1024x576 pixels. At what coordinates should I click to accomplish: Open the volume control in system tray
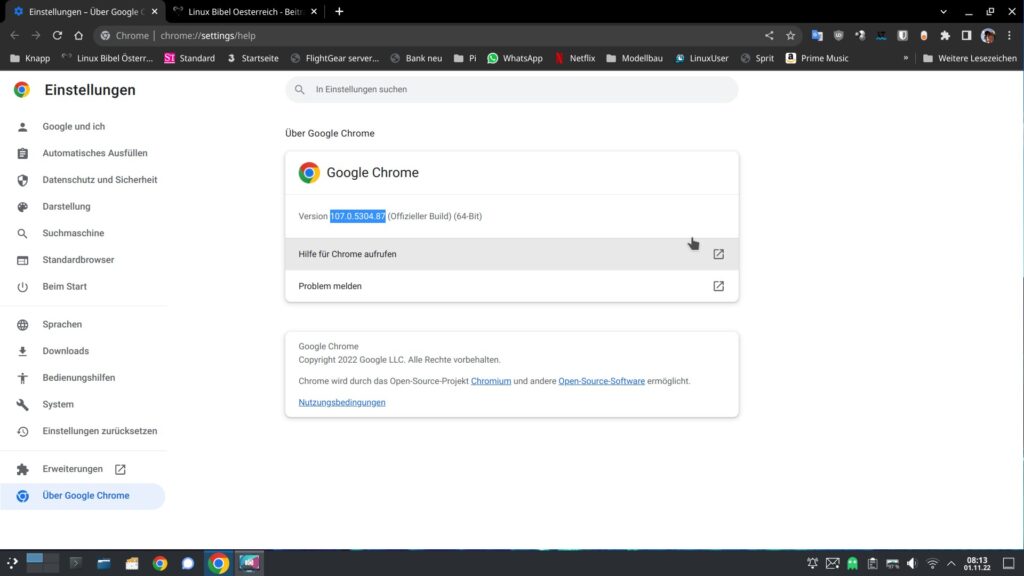[x=912, y=564]
